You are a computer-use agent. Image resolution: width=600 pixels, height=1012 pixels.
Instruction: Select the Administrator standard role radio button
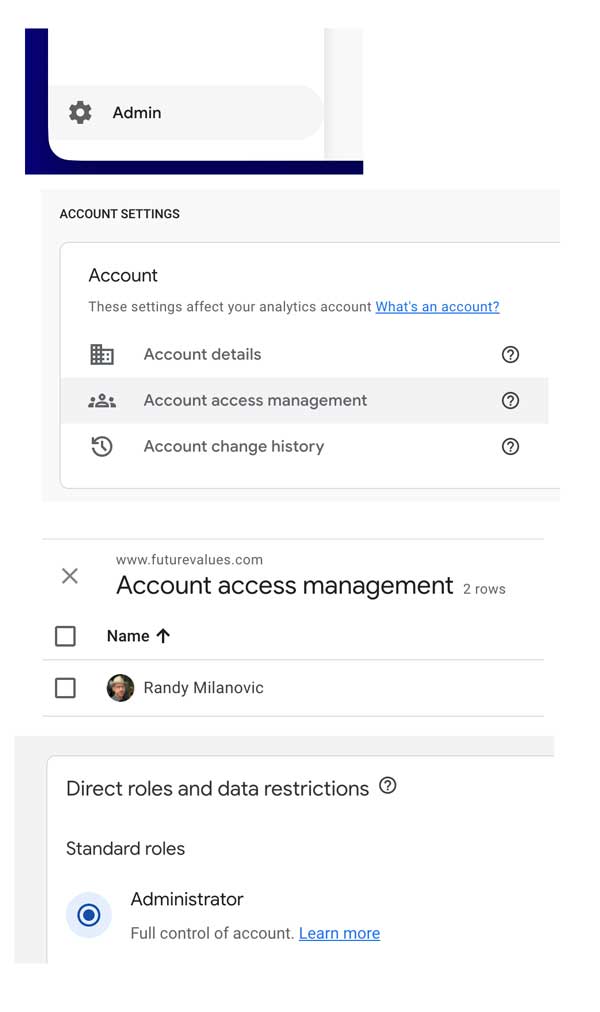pyautogui.click(x=88, y=914)
